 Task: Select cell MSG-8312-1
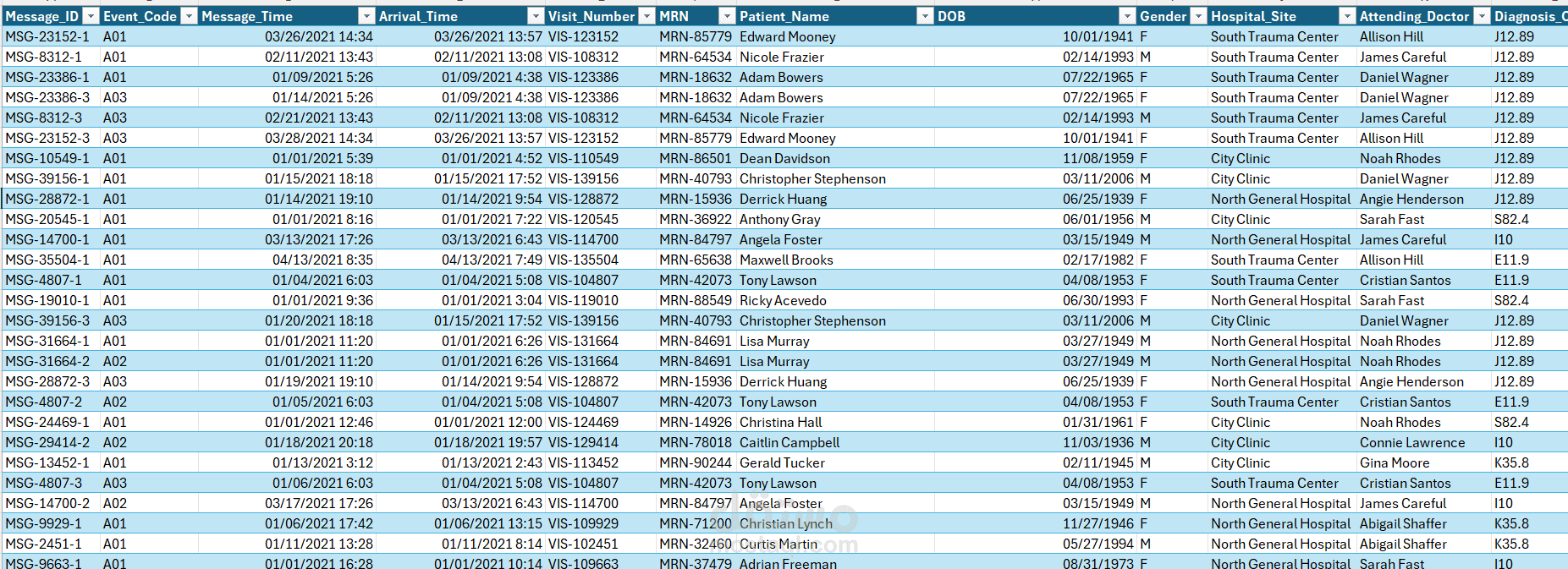(x=44, y=57)
